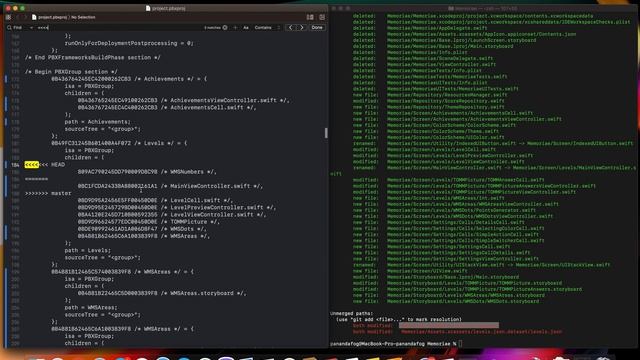
Task: Click line number 184 in gutter
Action: (15, 165)
